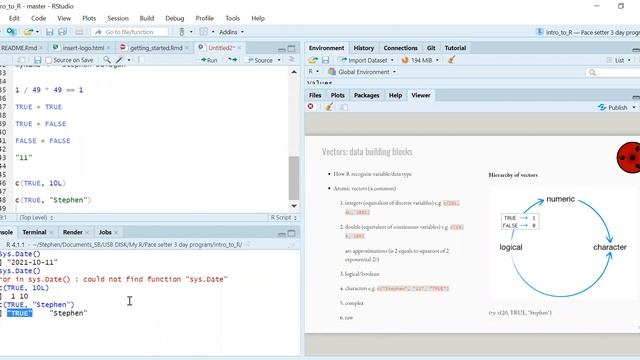Load workspace icon in Environment pane

click(x=313, y=60)
